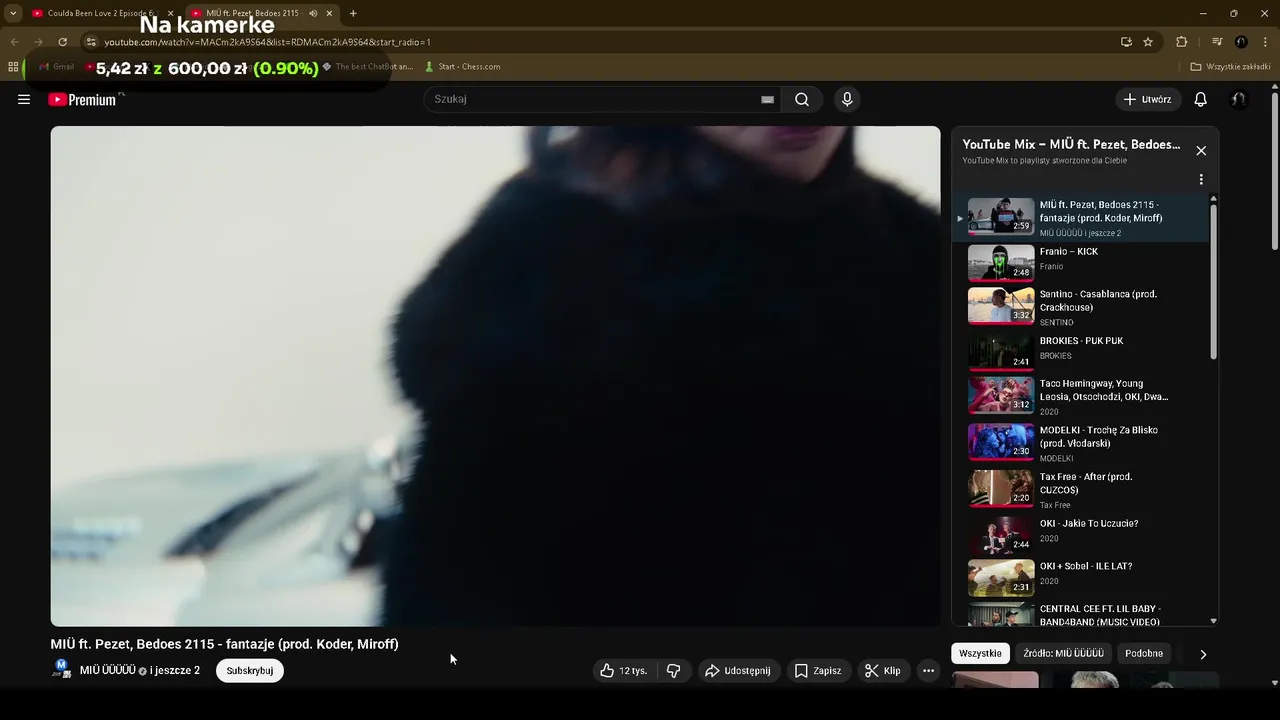Open the on-screen keyboard in search box
This screenshot has width=1280, height=720.
(x=767, y=99)
